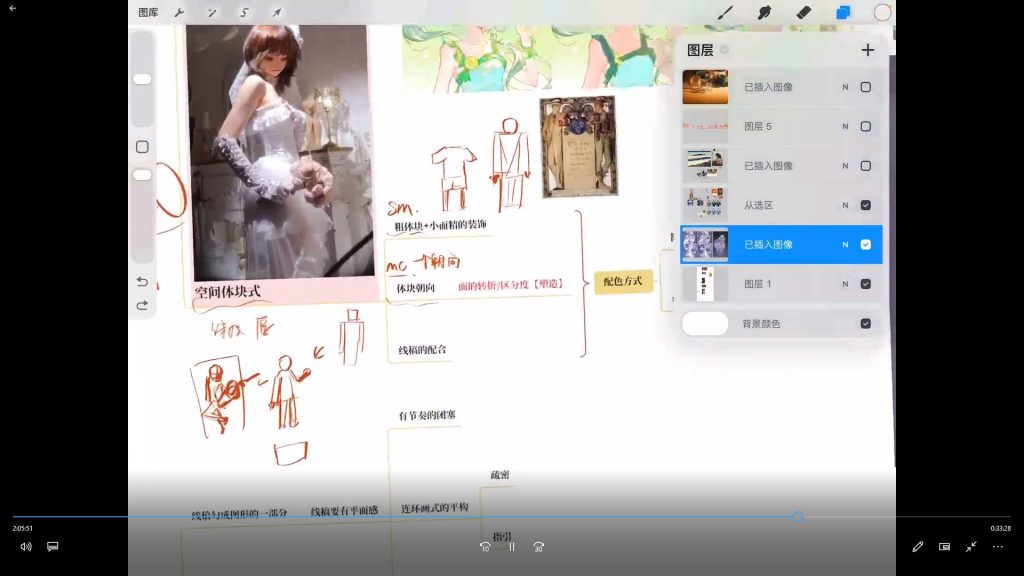Click the remaining time 0:33:28
This screenshot has width=1024, height=576.
[x=1000, y=528]
